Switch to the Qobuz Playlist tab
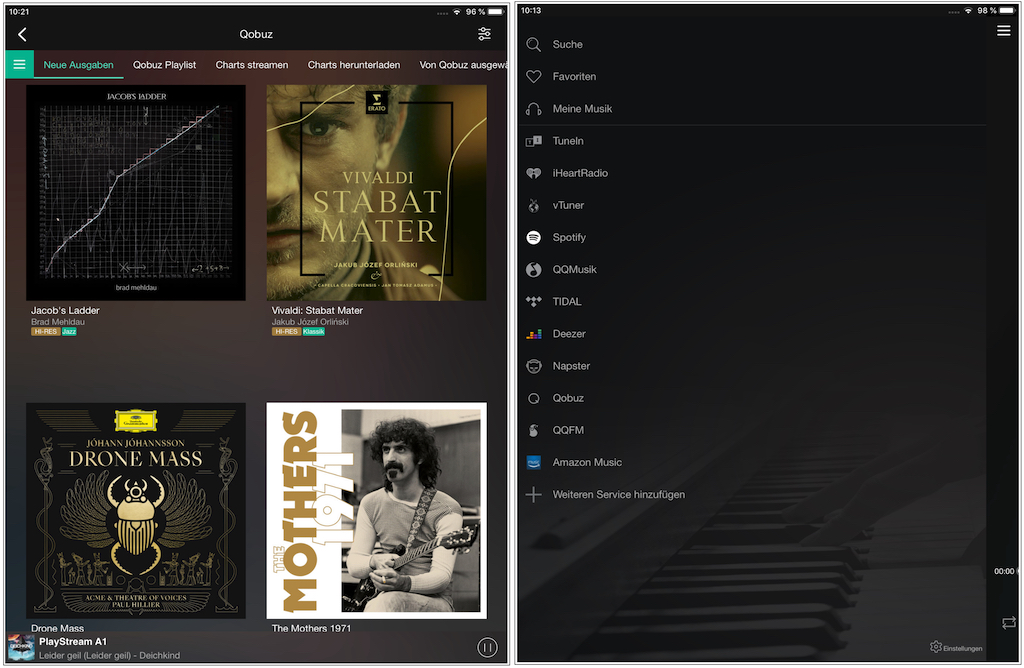 165,65
